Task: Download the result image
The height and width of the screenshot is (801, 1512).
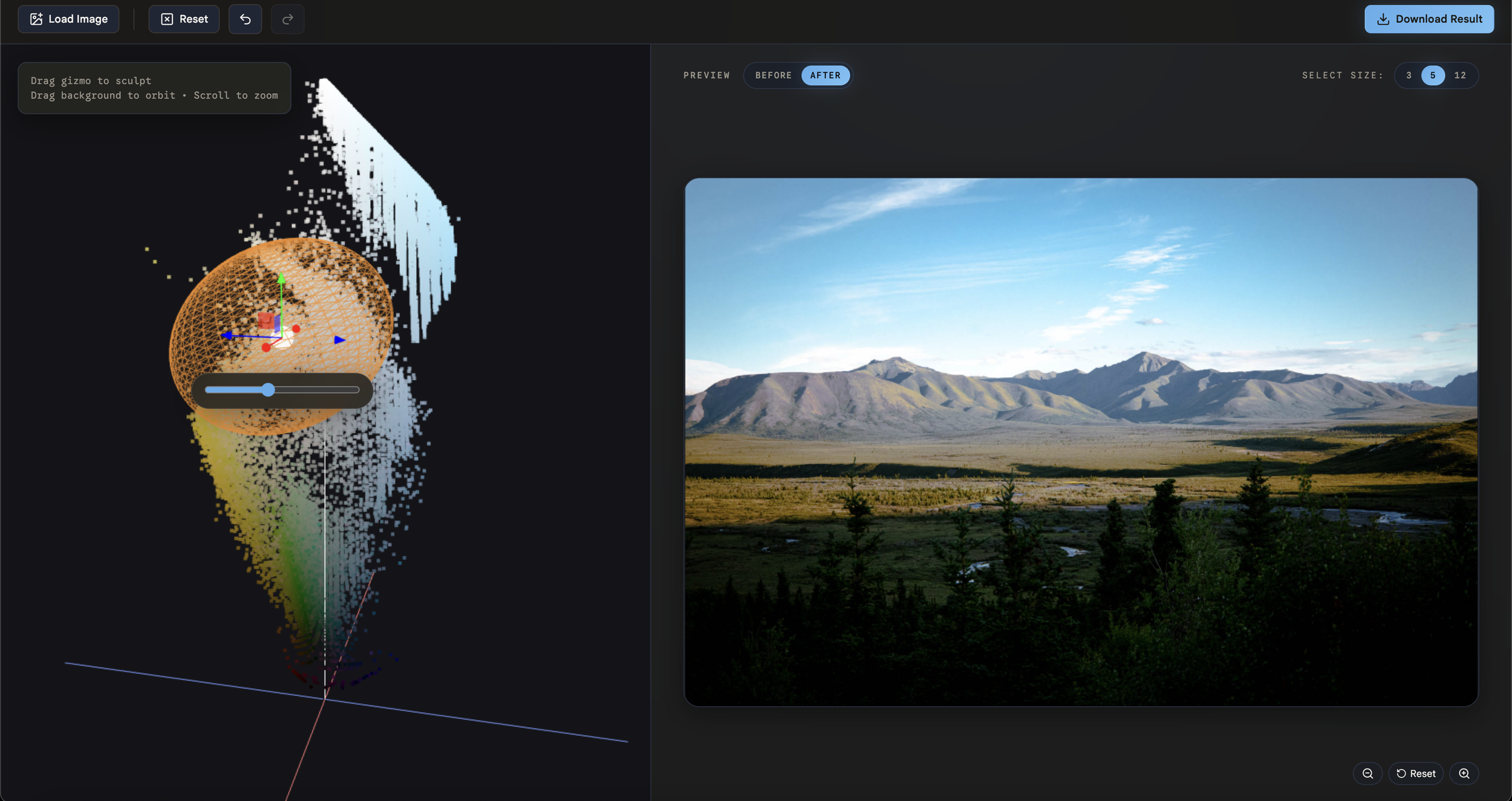Action: click(x=1429, y=19)
